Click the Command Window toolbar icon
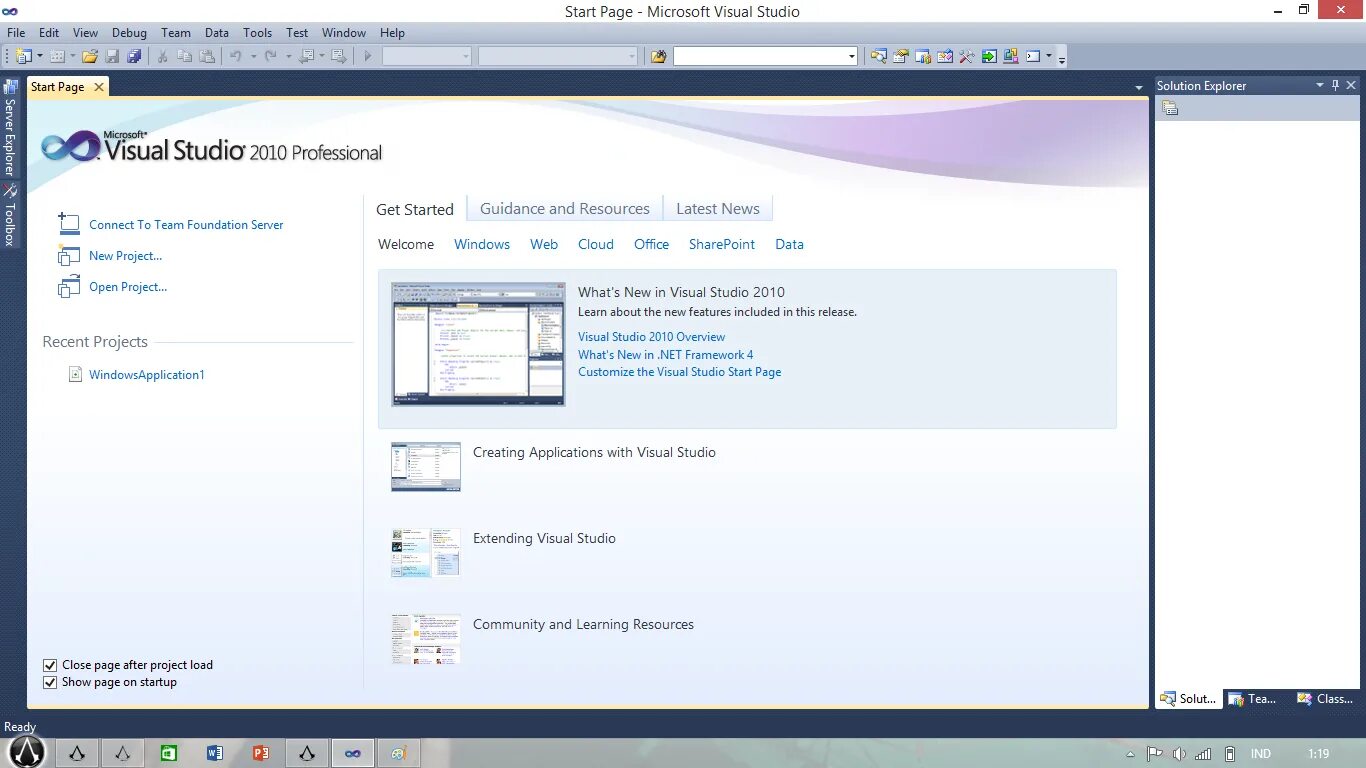Viewport: 1366px width, 768px height. click(x=1033, y=56)
